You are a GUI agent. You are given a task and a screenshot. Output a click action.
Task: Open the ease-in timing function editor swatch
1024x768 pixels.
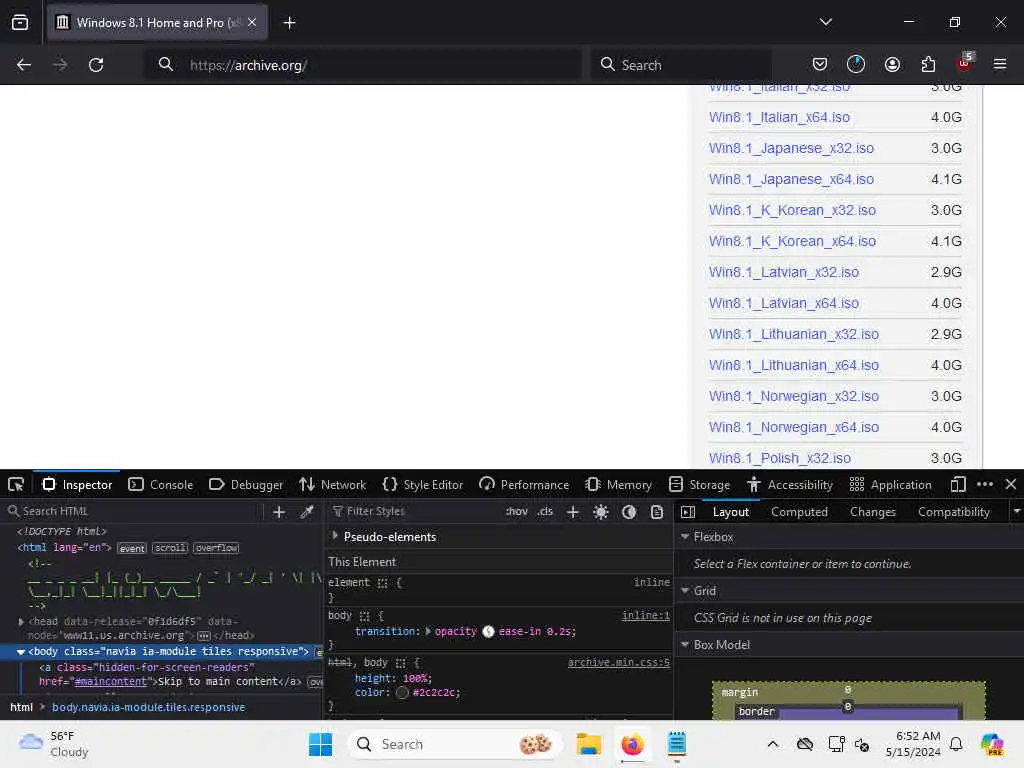488,632
